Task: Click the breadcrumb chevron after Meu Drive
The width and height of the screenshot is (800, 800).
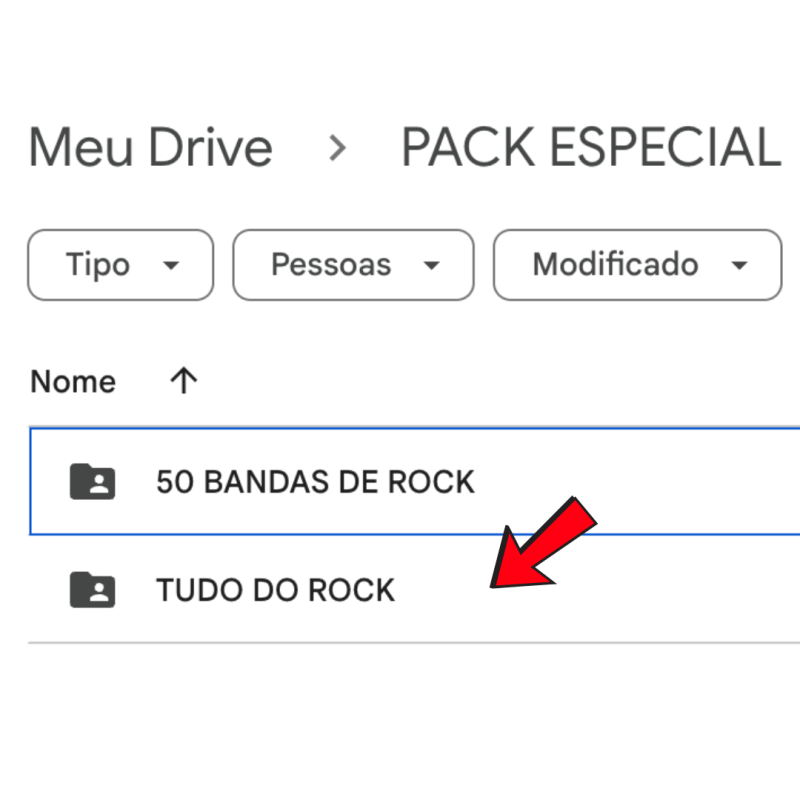Action: [x=337, y=148]
